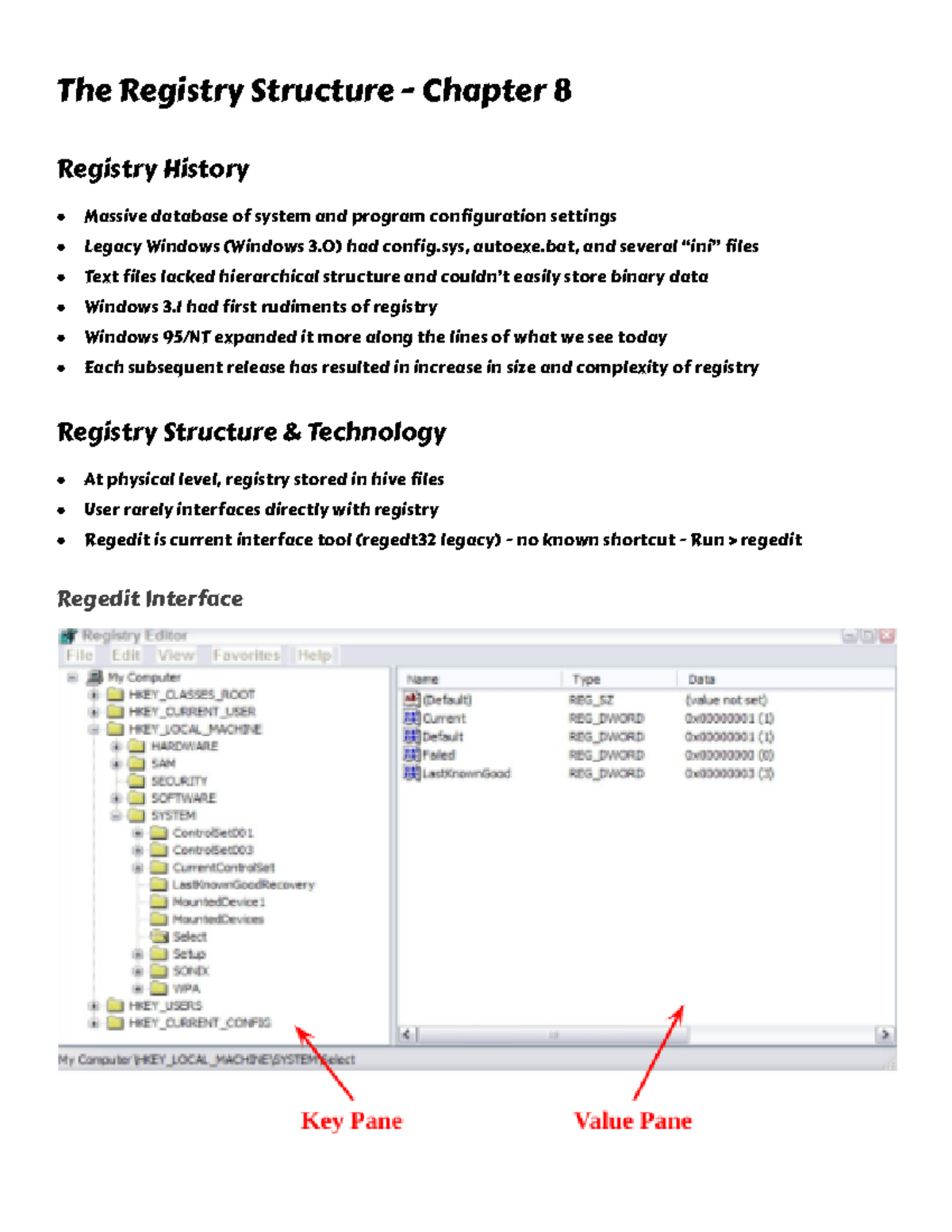Image resolution: width=952 pixels, height=1232 pixels.
Task: Click the SOFTWARE folder icon
Action: pos(137,798)
